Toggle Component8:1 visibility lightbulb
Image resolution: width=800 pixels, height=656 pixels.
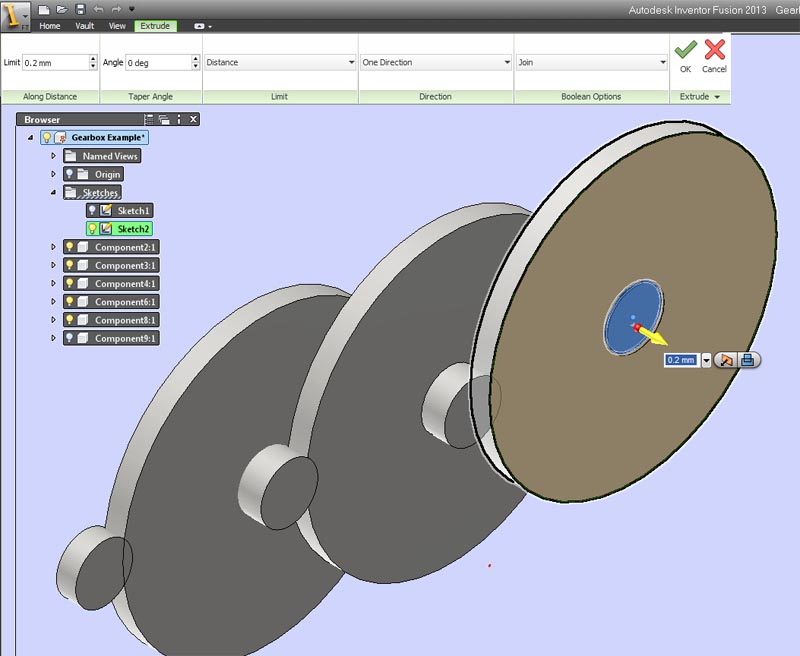click(70, 320)
